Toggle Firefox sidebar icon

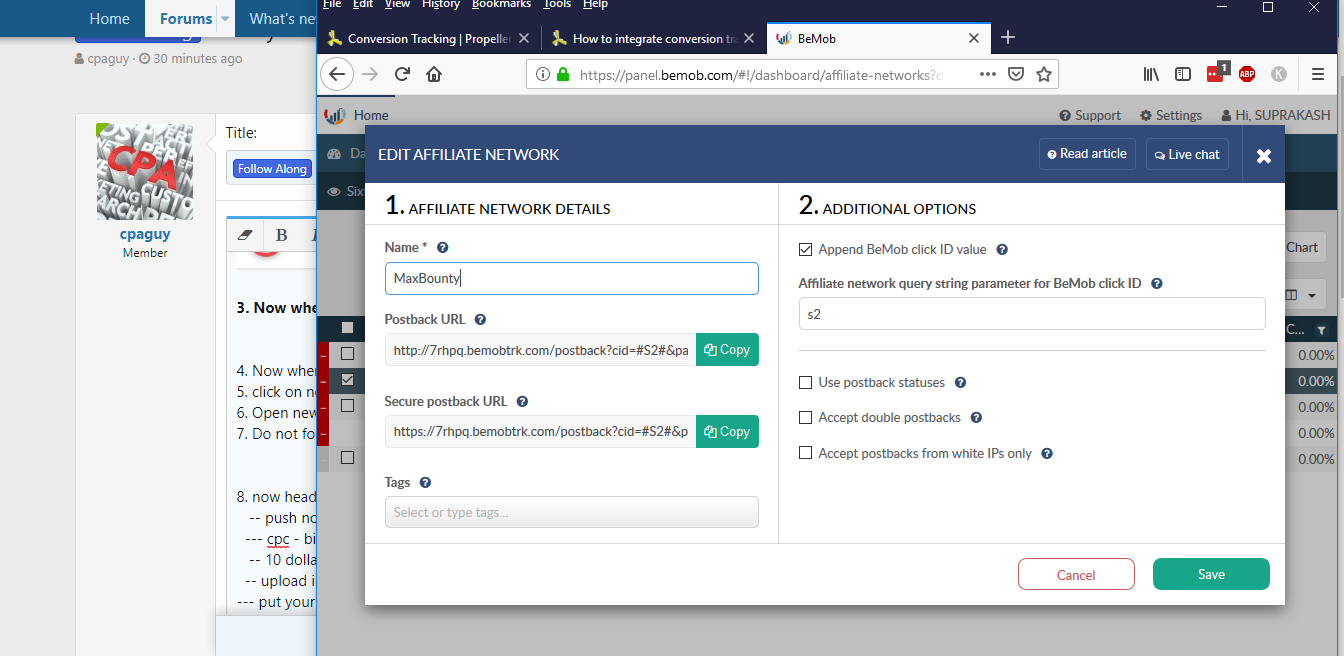[x=1183, y=74]
